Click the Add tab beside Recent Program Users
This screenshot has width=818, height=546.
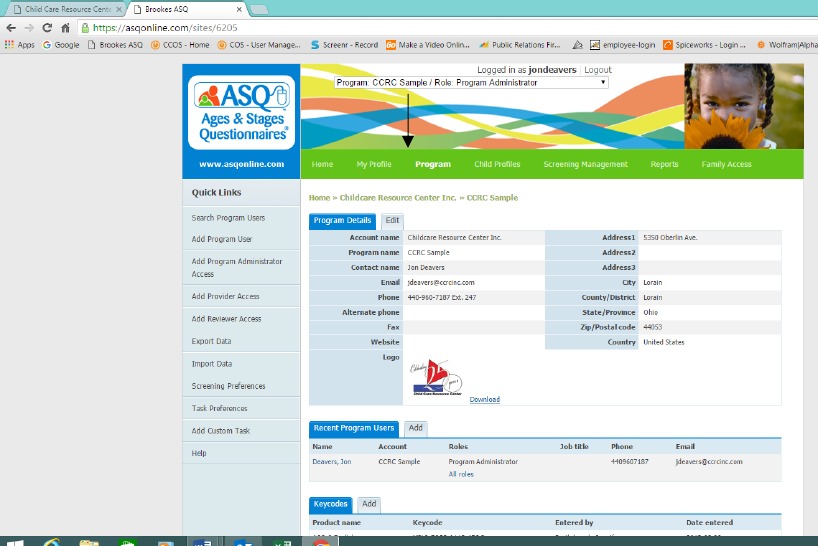[x=415, y=428]
